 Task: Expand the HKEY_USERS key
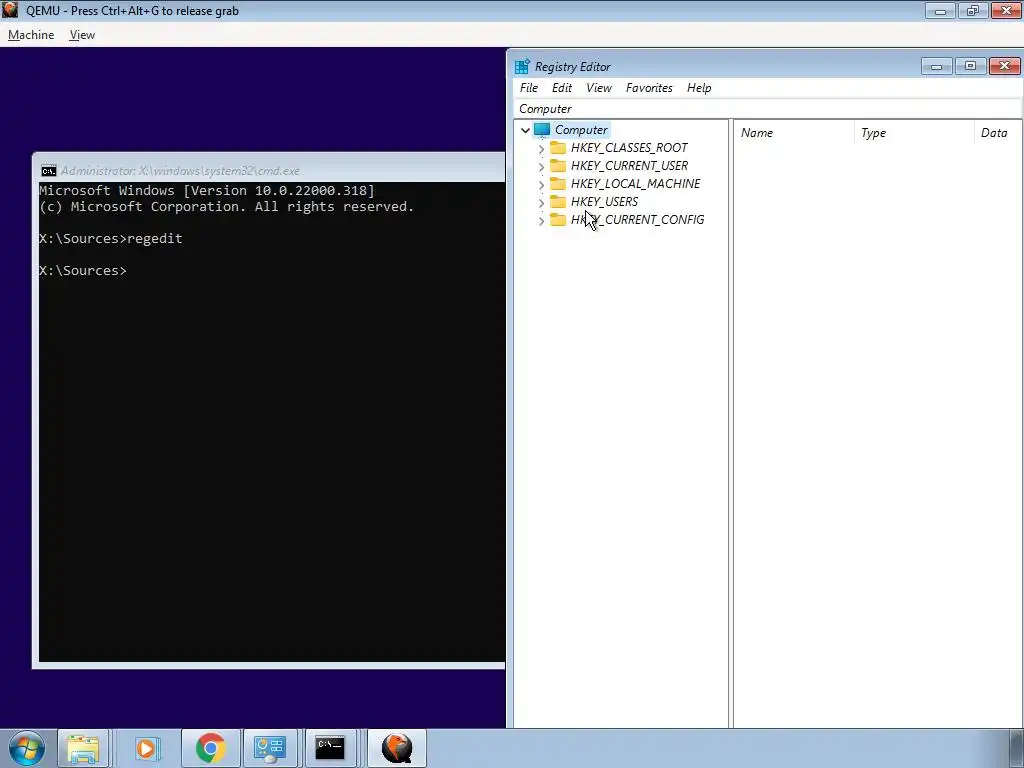click(x=541, y=203)
